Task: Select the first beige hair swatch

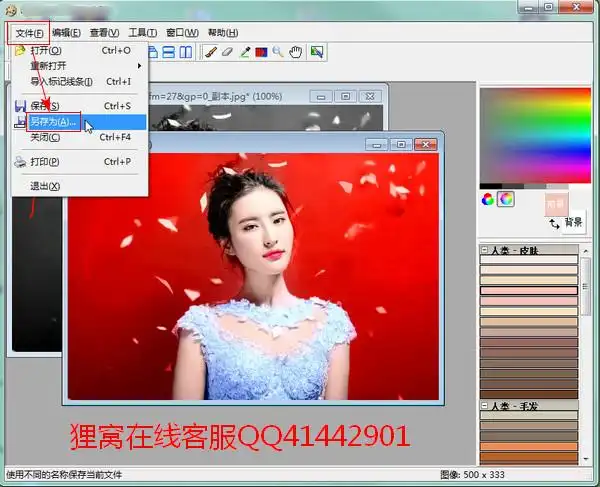Action: pyautogui.click(x=529, y=415)
